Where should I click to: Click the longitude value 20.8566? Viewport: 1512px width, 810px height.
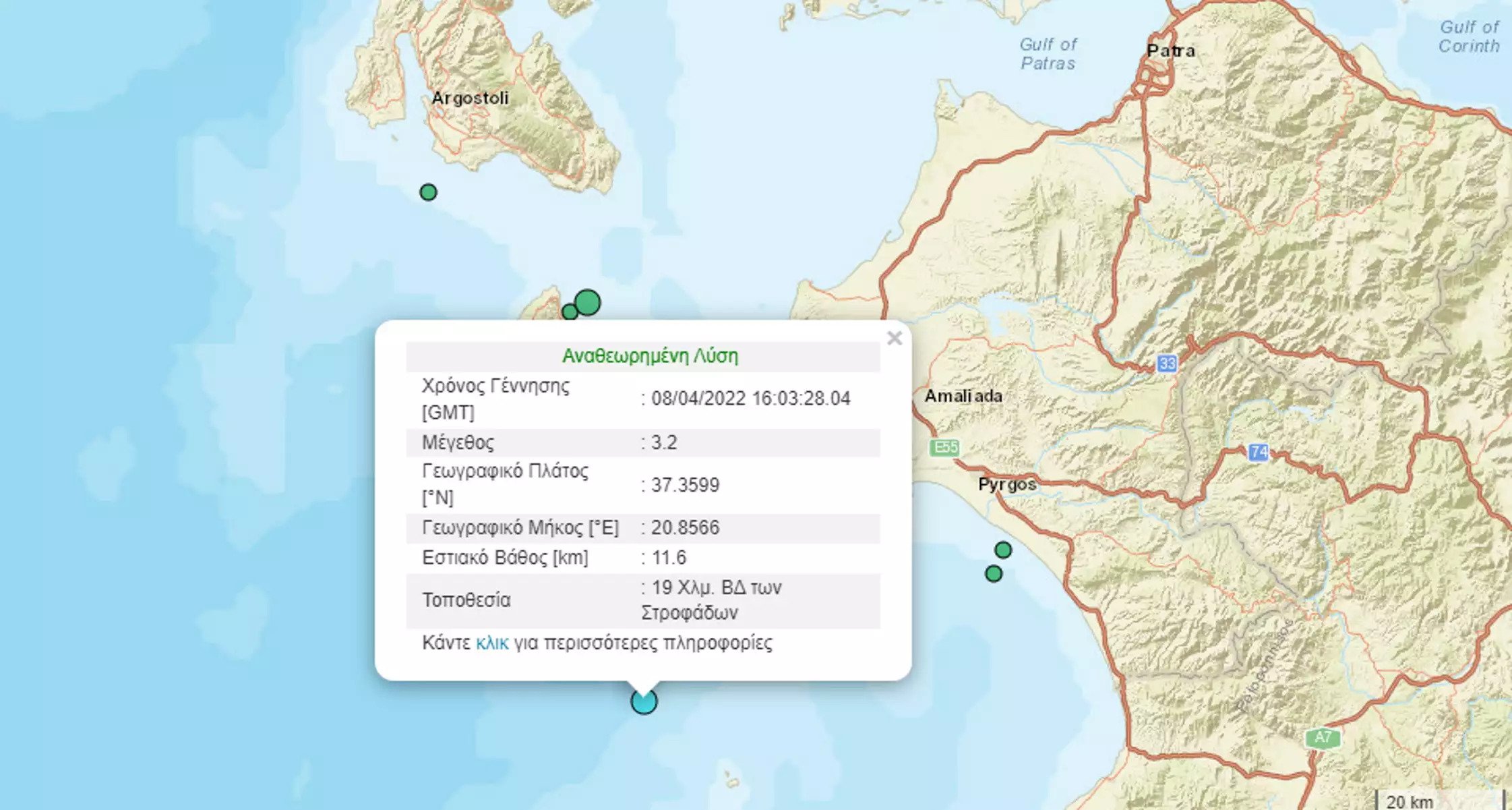(685, 527)
